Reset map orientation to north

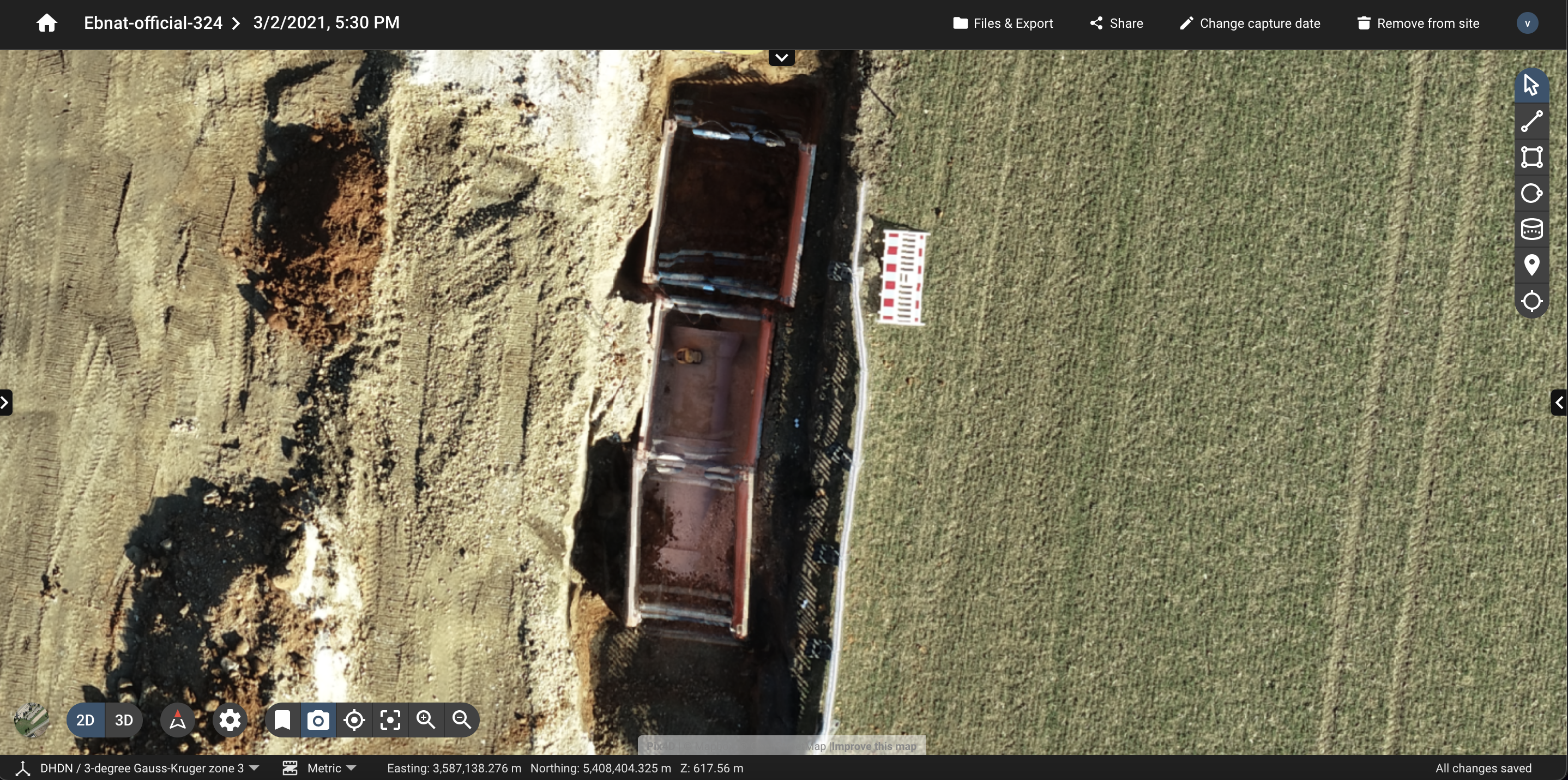(177, 721)
